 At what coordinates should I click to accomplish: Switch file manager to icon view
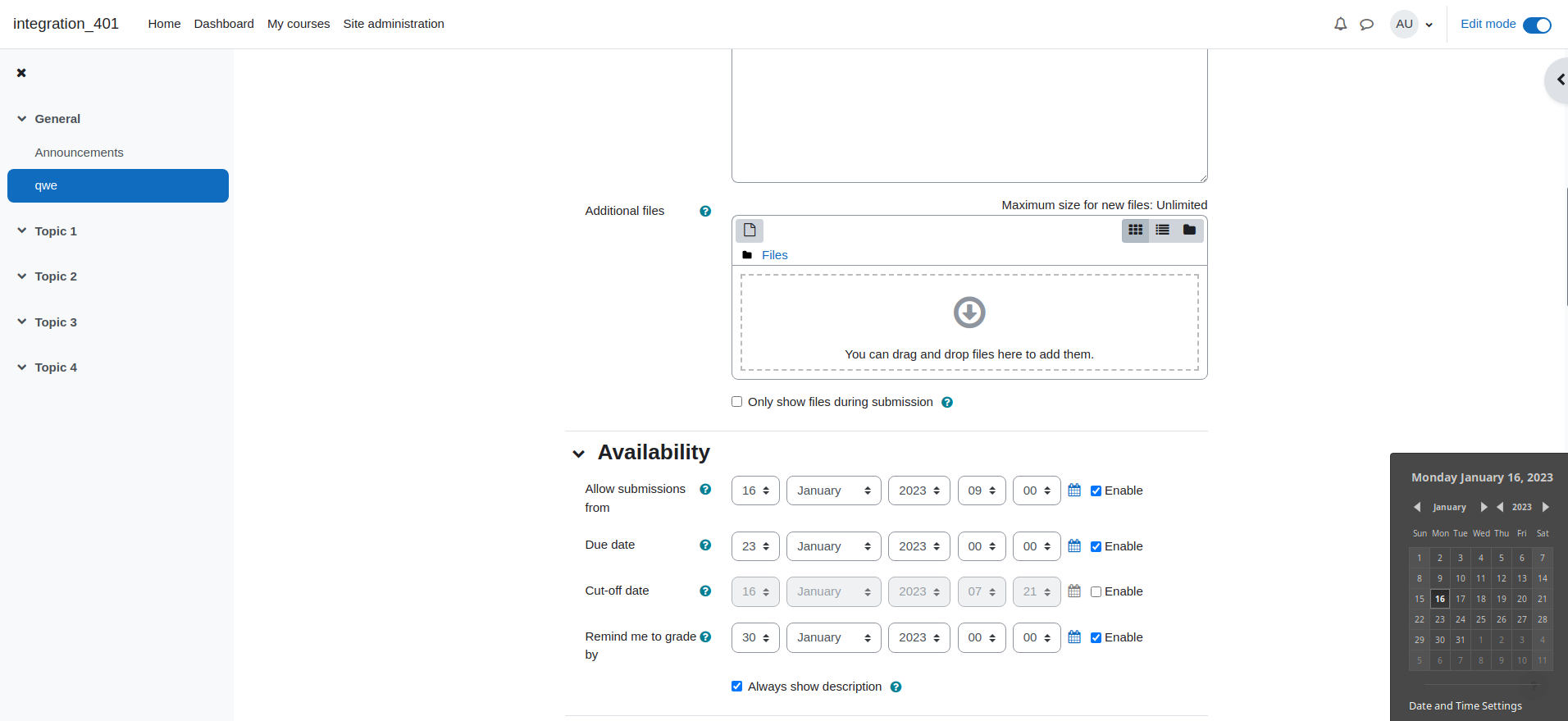[x=1135, y=230]
